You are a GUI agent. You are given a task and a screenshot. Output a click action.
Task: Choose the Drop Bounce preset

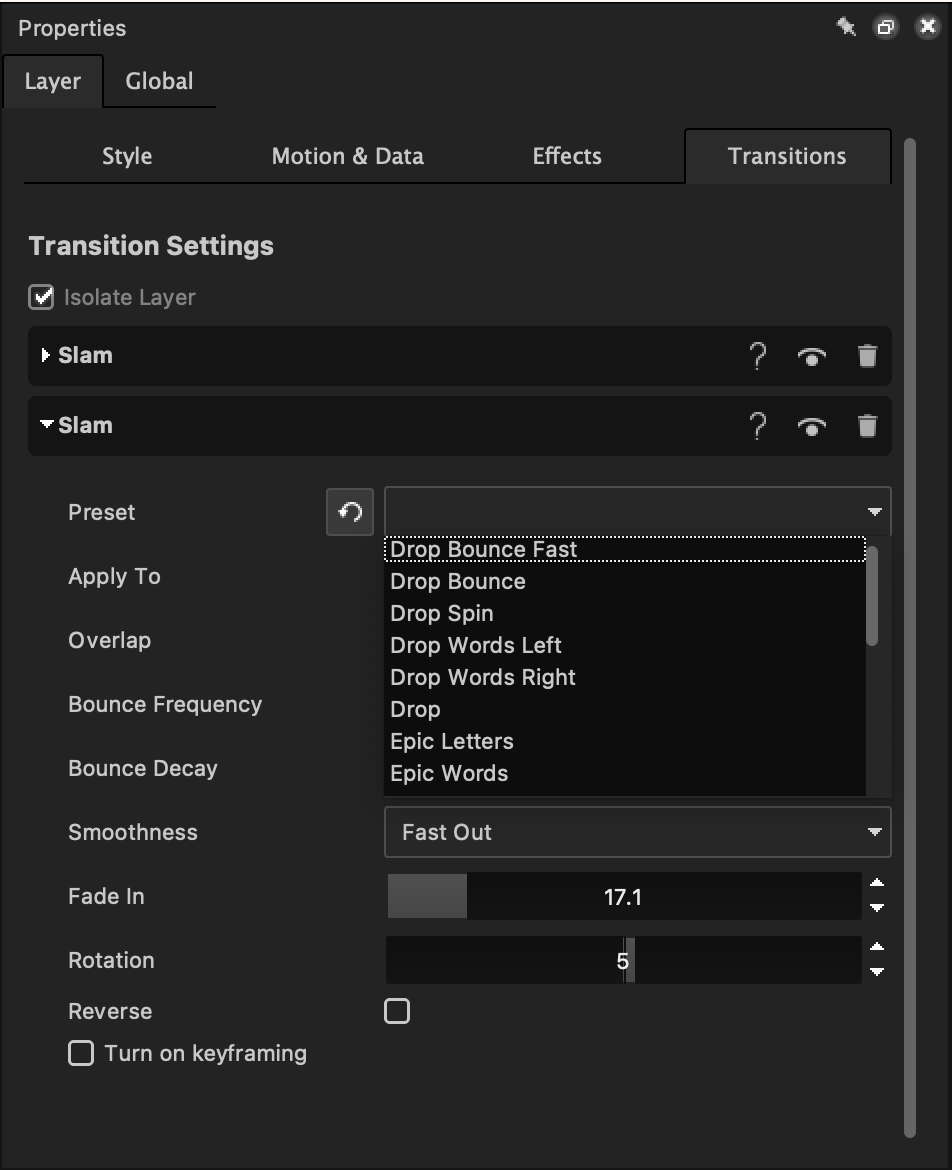[x=625, y=581]
